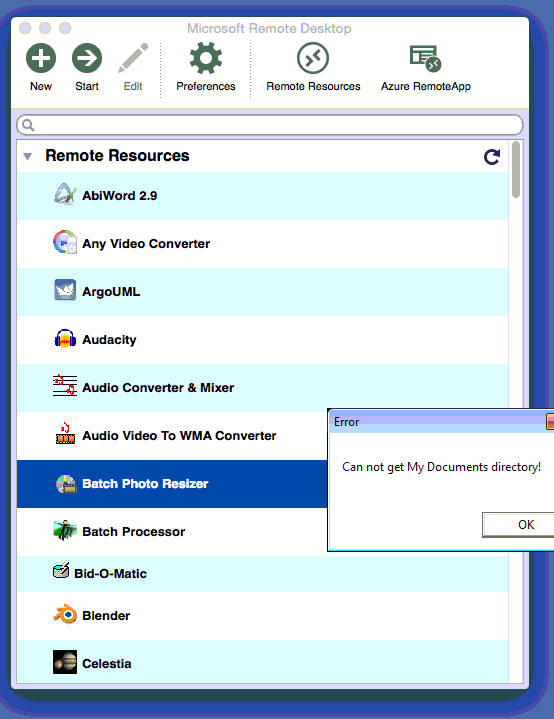554x719 pixels.
Task: Click OK in the Error dialog
Action: point(518,524)
